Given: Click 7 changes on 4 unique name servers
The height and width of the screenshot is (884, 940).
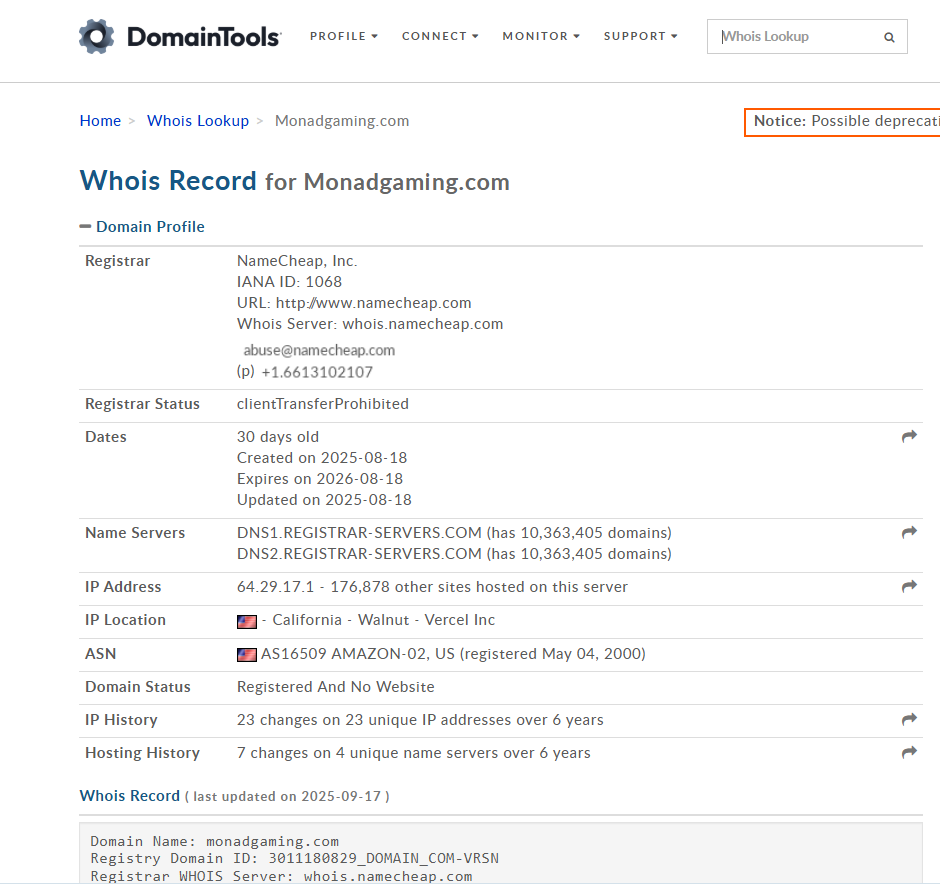Looking at the screenshot, I should [x=414, y=753].
